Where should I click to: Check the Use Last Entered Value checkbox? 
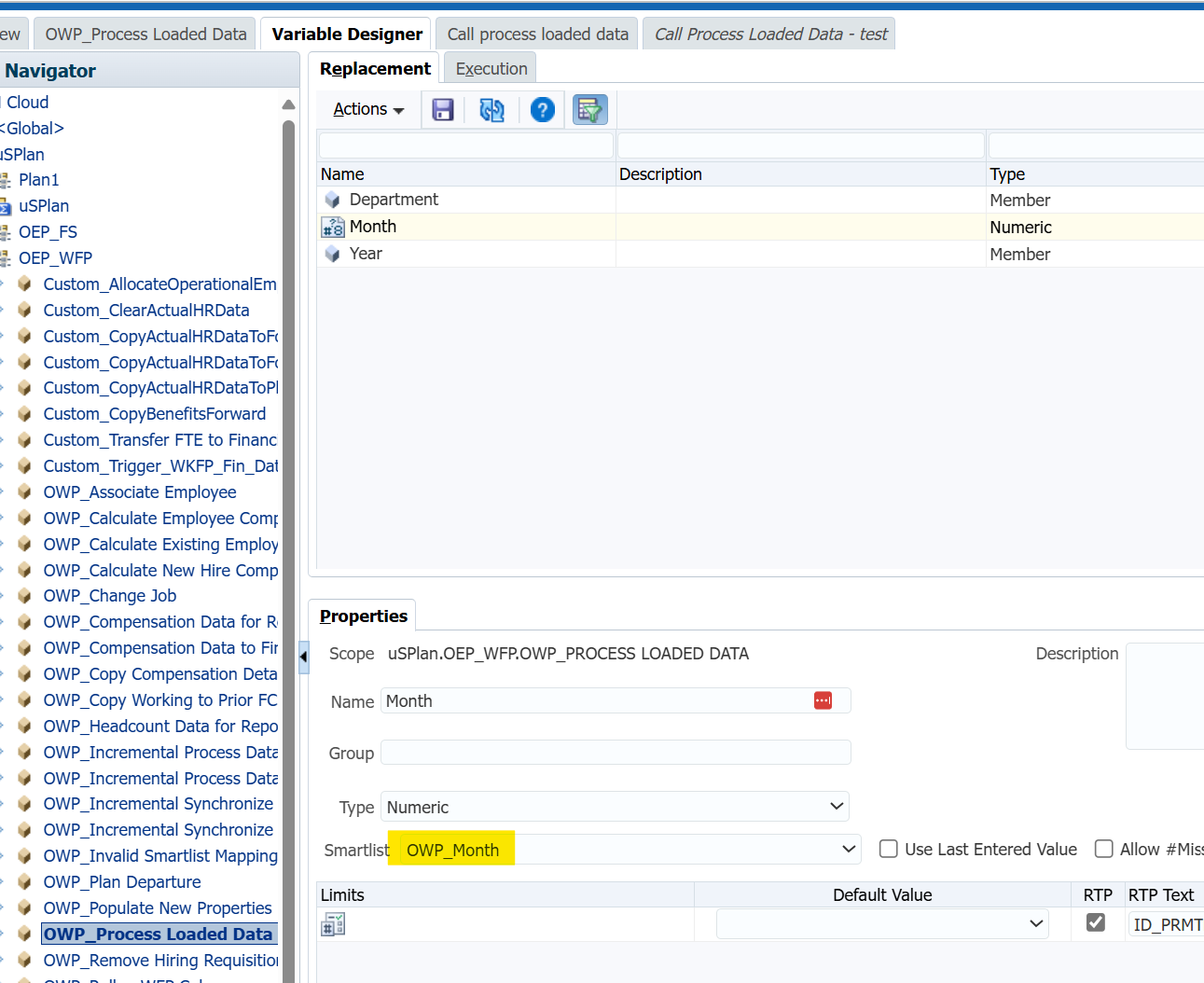click(888, 849)
